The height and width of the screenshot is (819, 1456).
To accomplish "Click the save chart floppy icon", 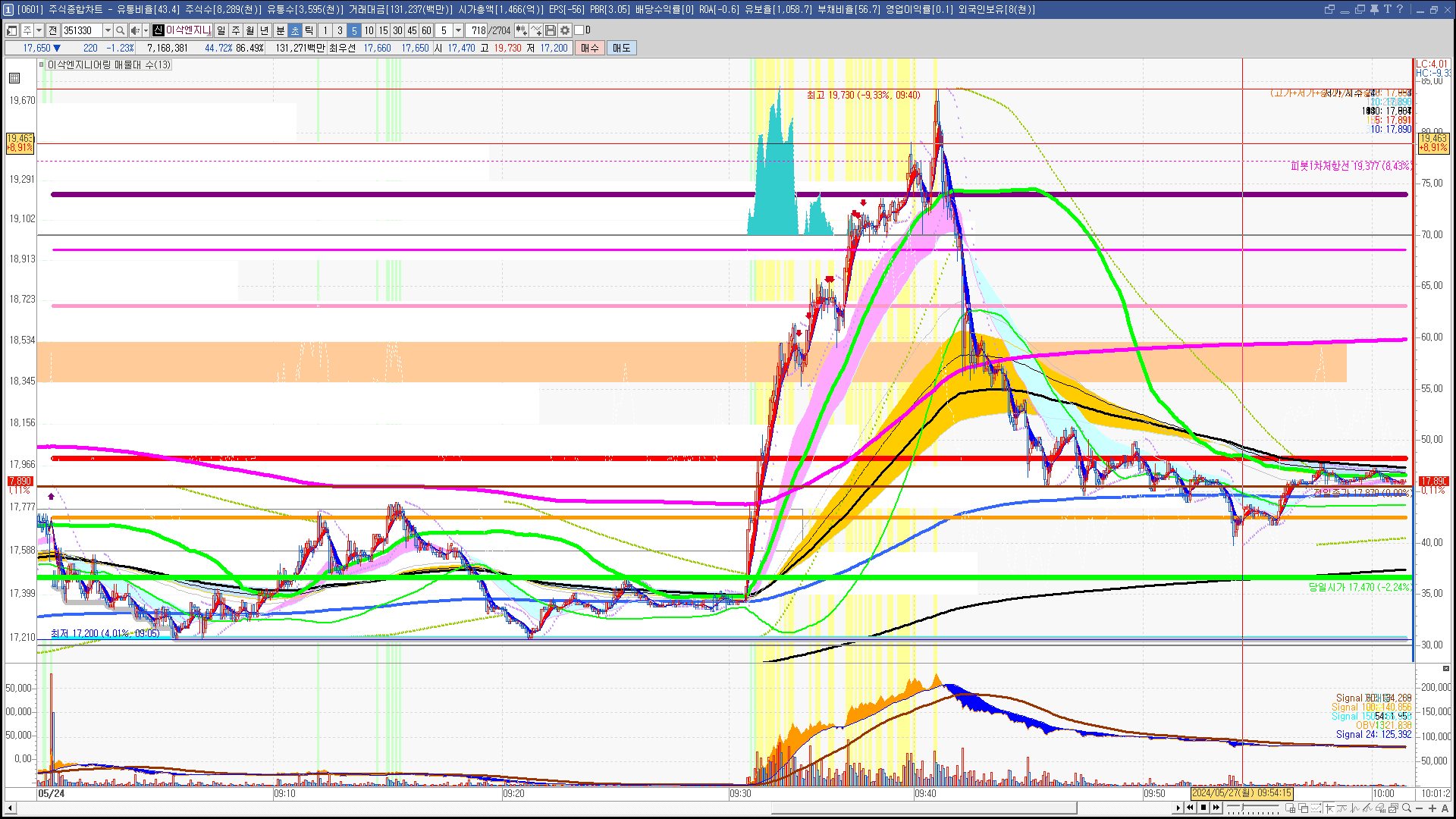I will pos(551,30).
